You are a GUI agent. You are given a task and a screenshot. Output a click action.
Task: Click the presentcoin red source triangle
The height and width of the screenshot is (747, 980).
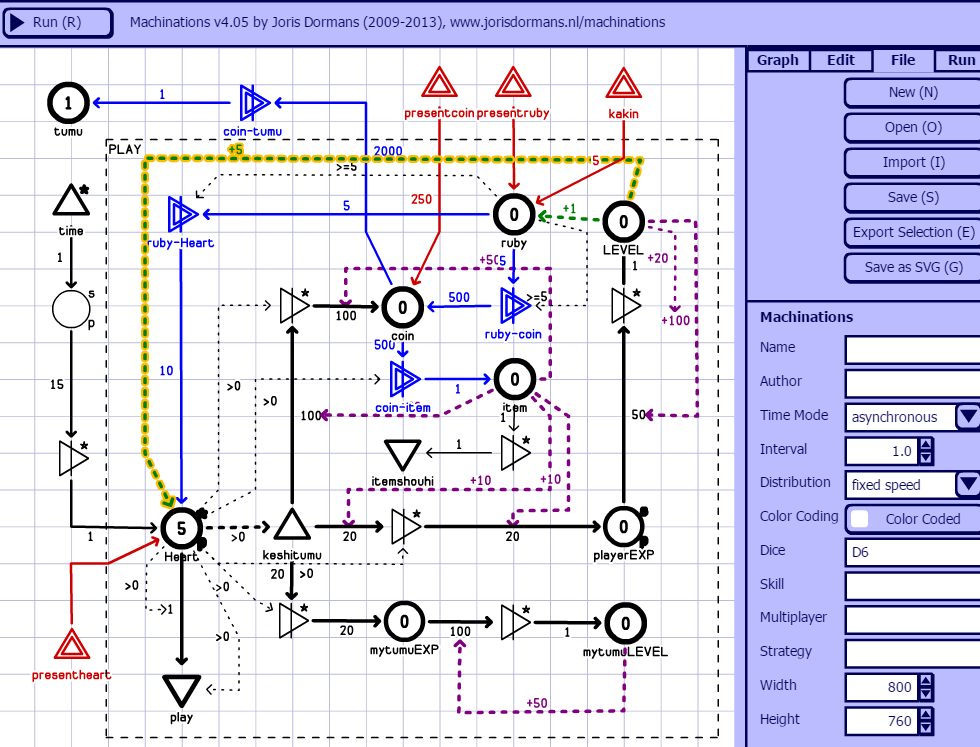click(x=438, y=85)
